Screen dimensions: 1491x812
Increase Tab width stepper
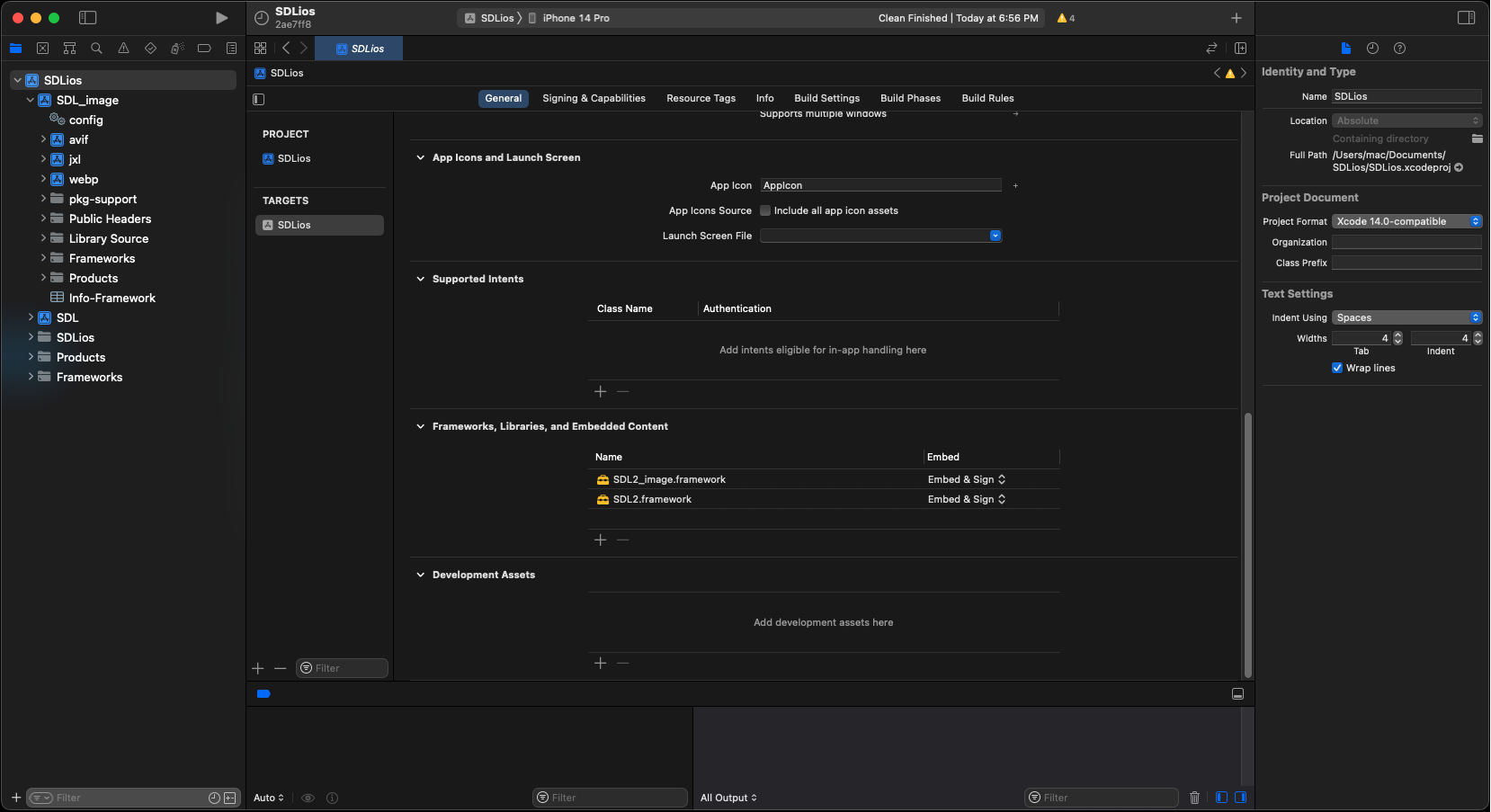1397,335
